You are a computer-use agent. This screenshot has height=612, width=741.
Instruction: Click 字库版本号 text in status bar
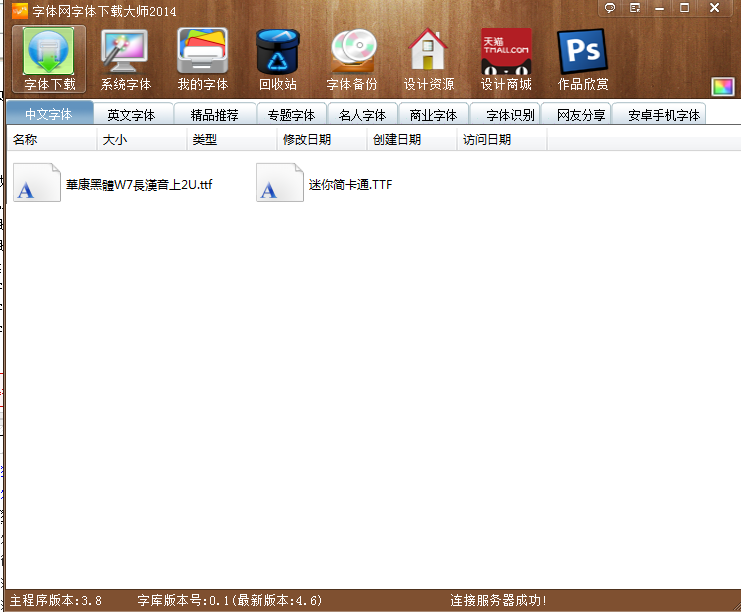[230, 600]
